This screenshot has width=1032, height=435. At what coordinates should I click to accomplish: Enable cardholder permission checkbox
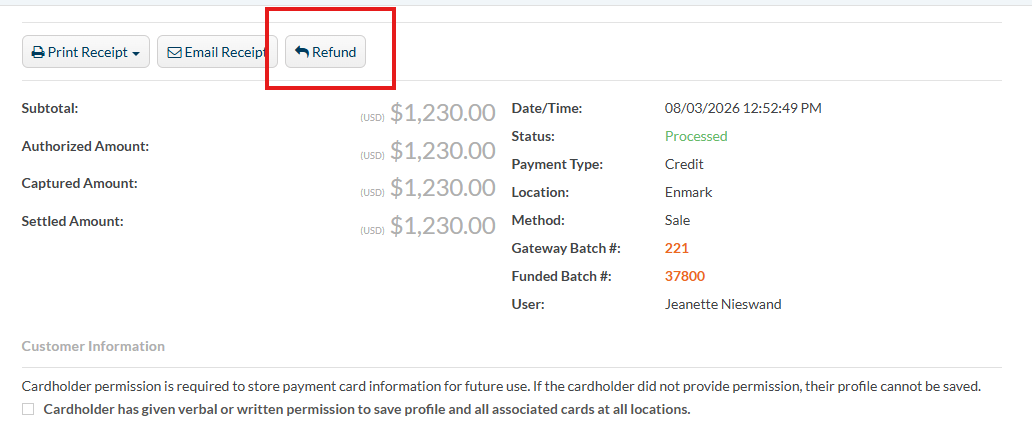tap(28, 409)
